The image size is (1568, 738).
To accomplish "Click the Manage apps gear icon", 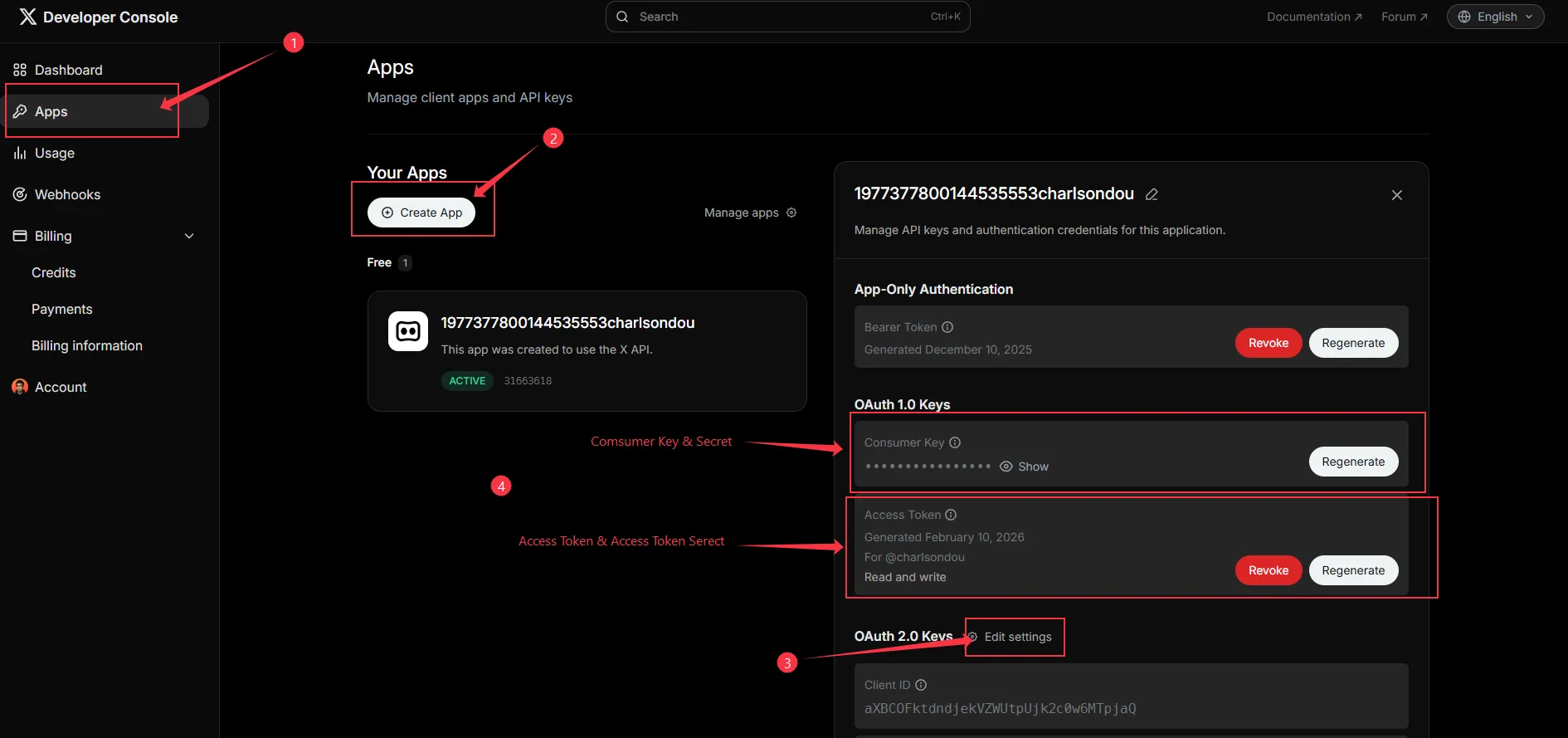I will (x=791, y=213).
